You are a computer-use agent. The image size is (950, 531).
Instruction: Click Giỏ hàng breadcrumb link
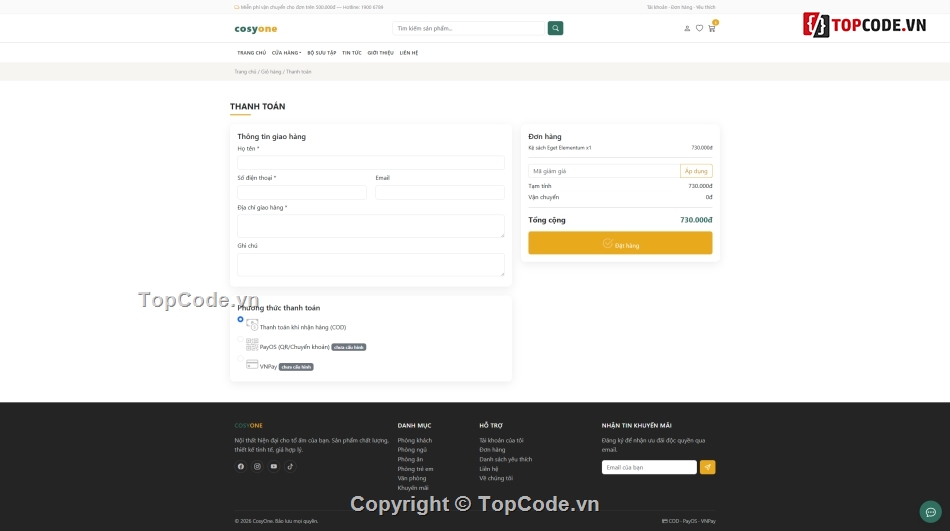271,72
